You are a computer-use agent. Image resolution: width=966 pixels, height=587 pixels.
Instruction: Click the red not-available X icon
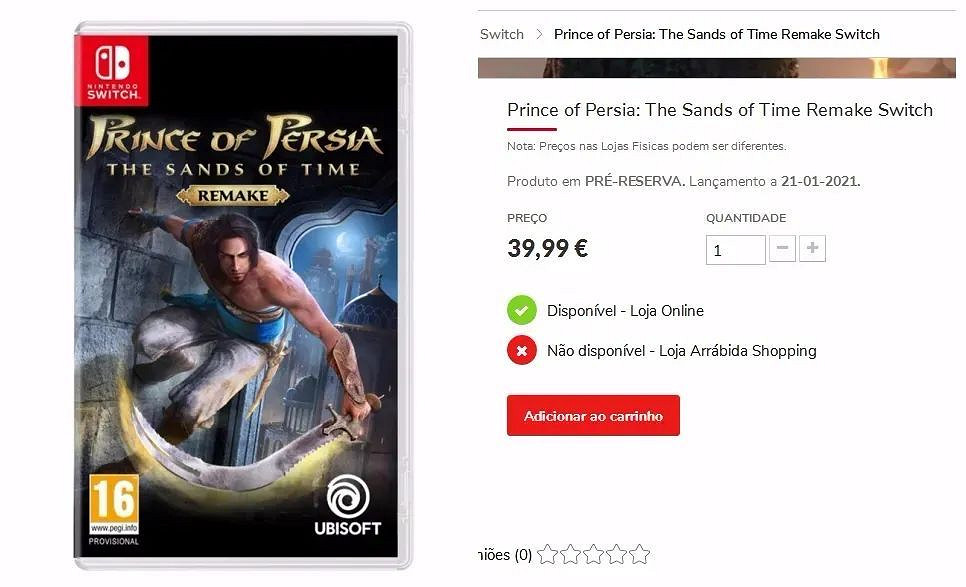(x=522, y=350)
